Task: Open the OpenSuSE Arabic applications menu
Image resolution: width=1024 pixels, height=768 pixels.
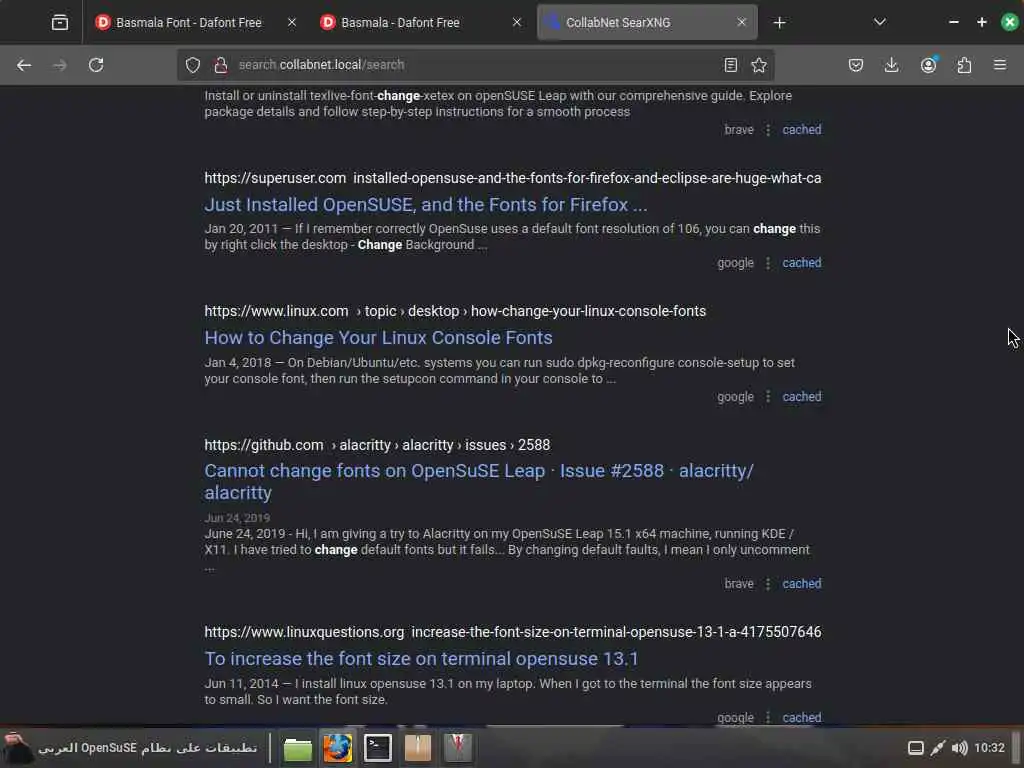Action: tap(131, 748)
